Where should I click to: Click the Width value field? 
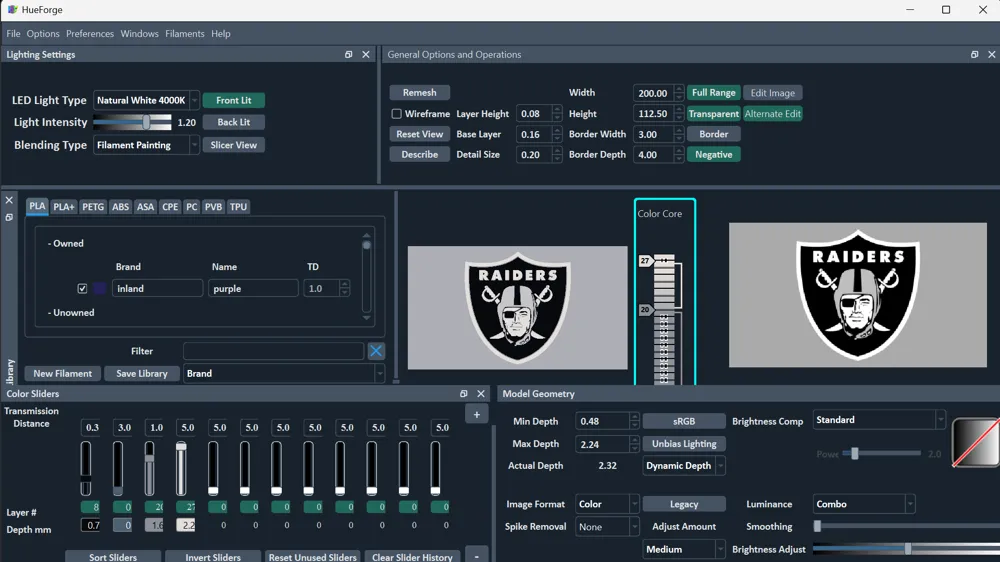(652, 93)
